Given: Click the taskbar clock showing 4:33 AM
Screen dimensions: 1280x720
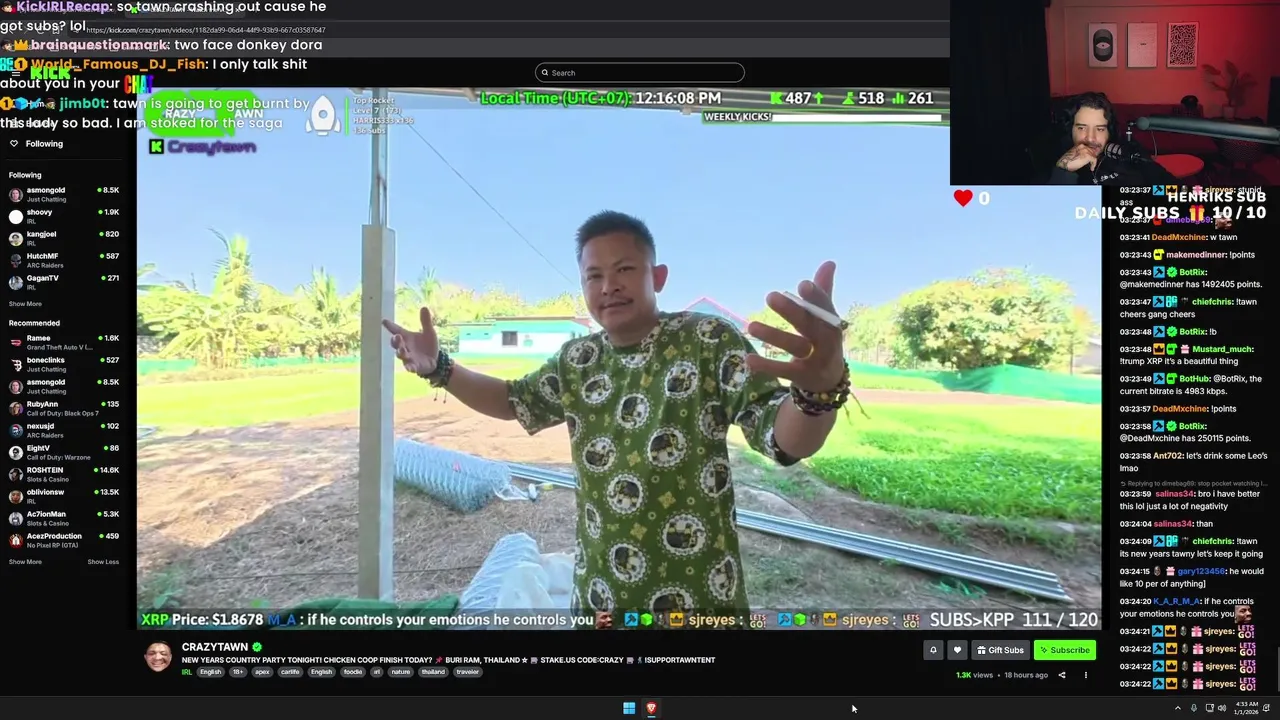Looking at the screenshot, I should 1246,708.
